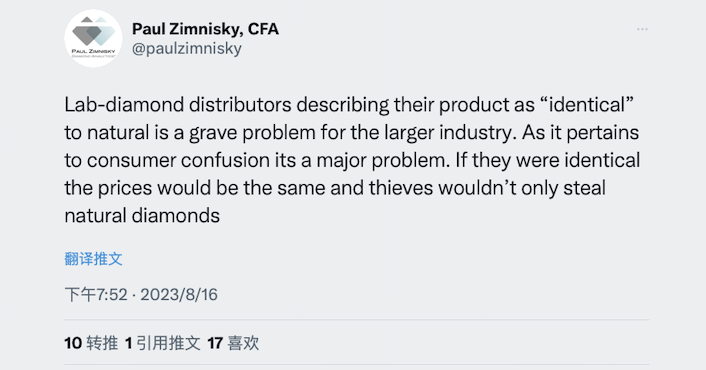The height and width of the screenshot is (370, 706).
Task: Click the phrase thieves wouldn't only steal
Action: [x=487, y=188]
